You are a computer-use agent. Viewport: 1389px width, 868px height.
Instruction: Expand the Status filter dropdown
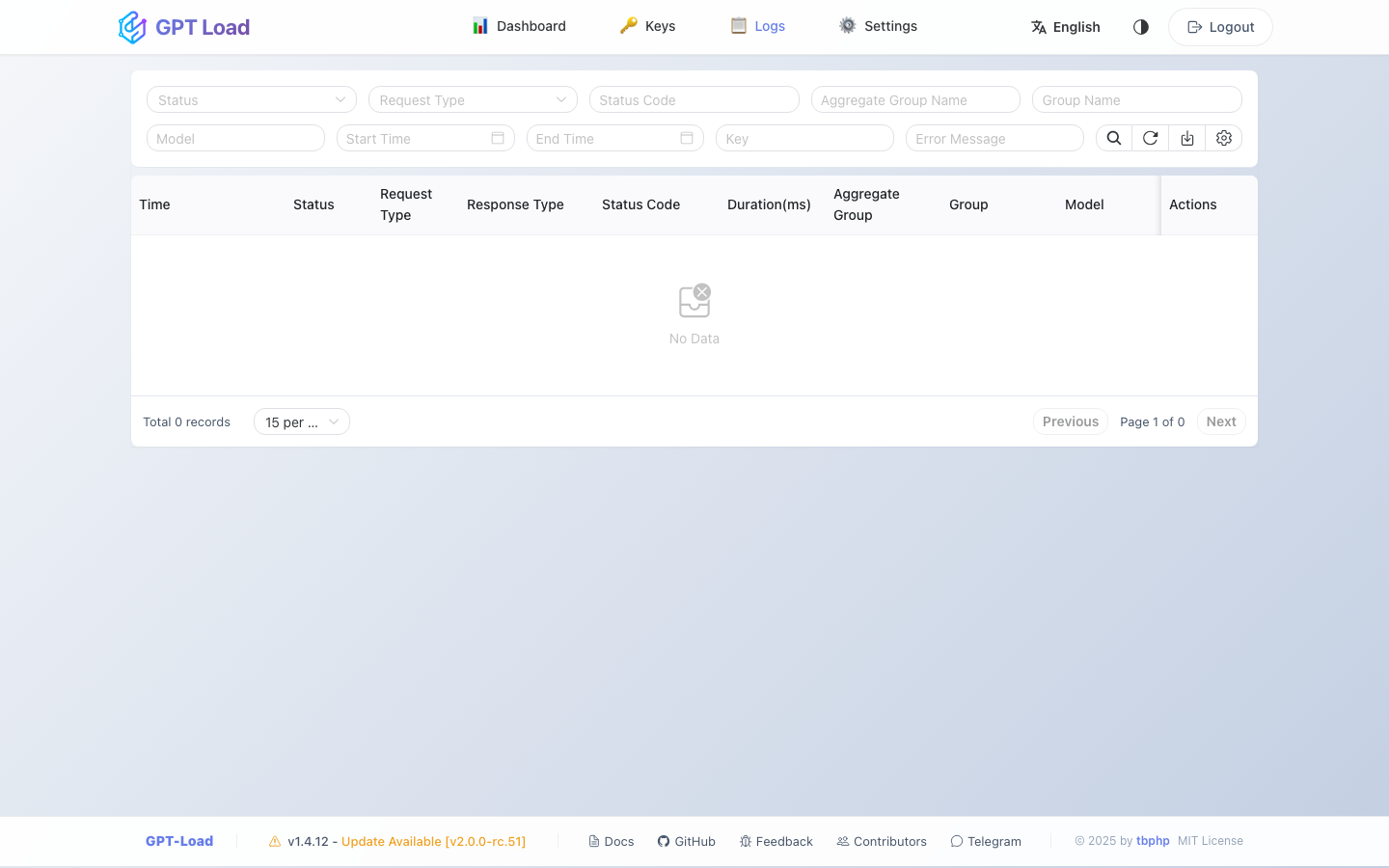[x=252, y=99]
